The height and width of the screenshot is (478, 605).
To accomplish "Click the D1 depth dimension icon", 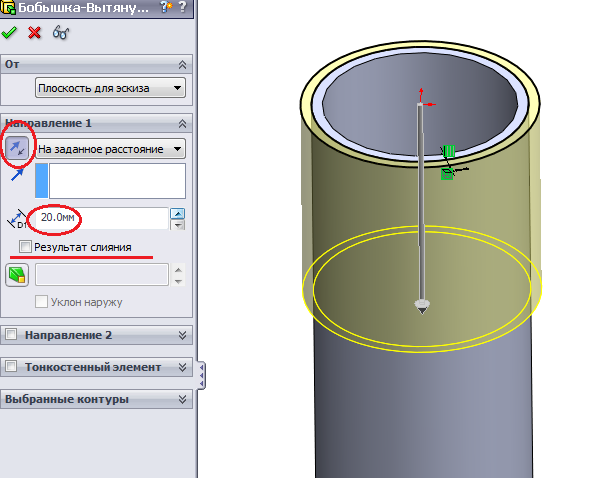I will point(17,220).
